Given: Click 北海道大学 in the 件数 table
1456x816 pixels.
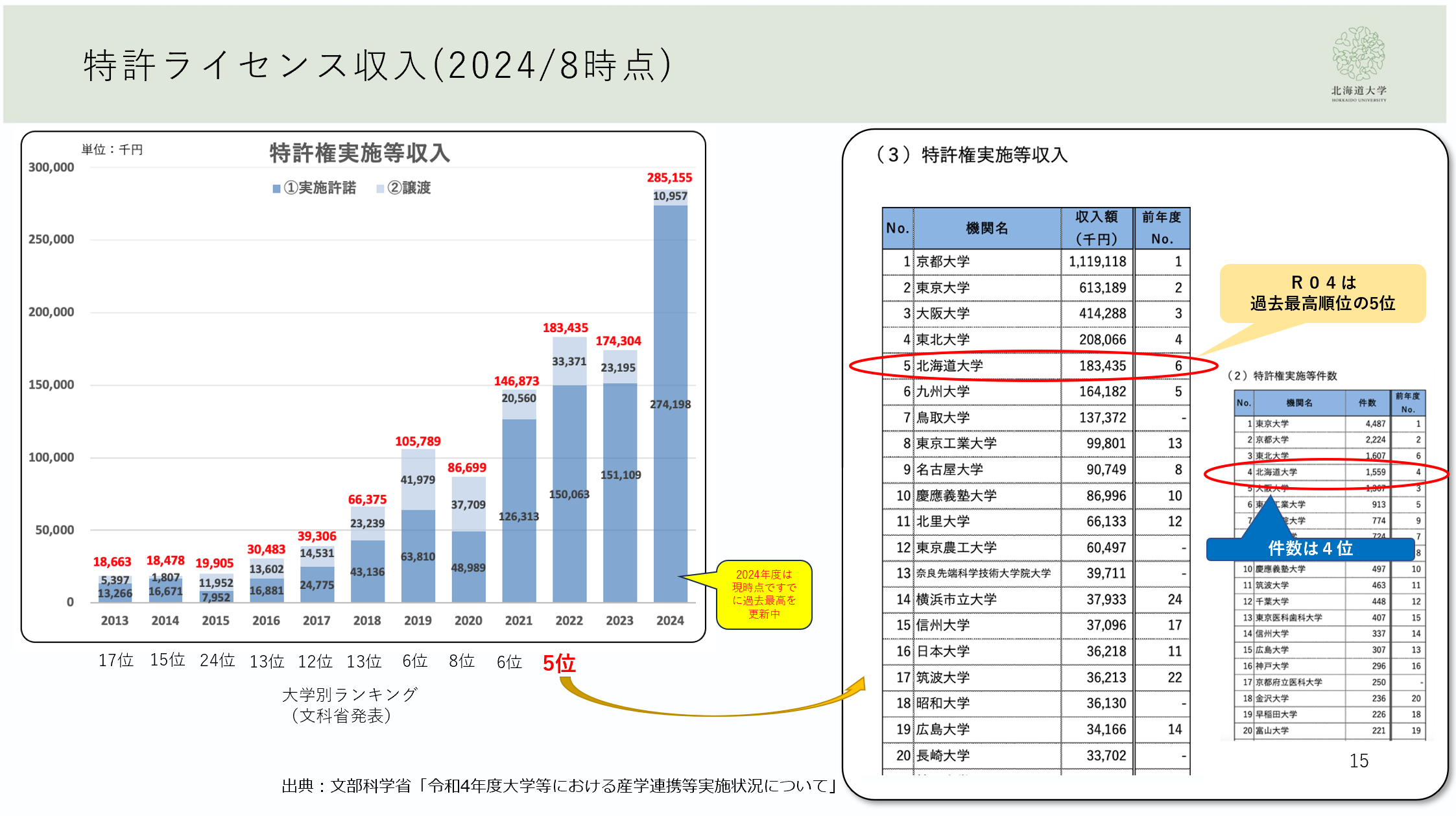Looking at the screenshot, I should click(x=1276, y=472).
